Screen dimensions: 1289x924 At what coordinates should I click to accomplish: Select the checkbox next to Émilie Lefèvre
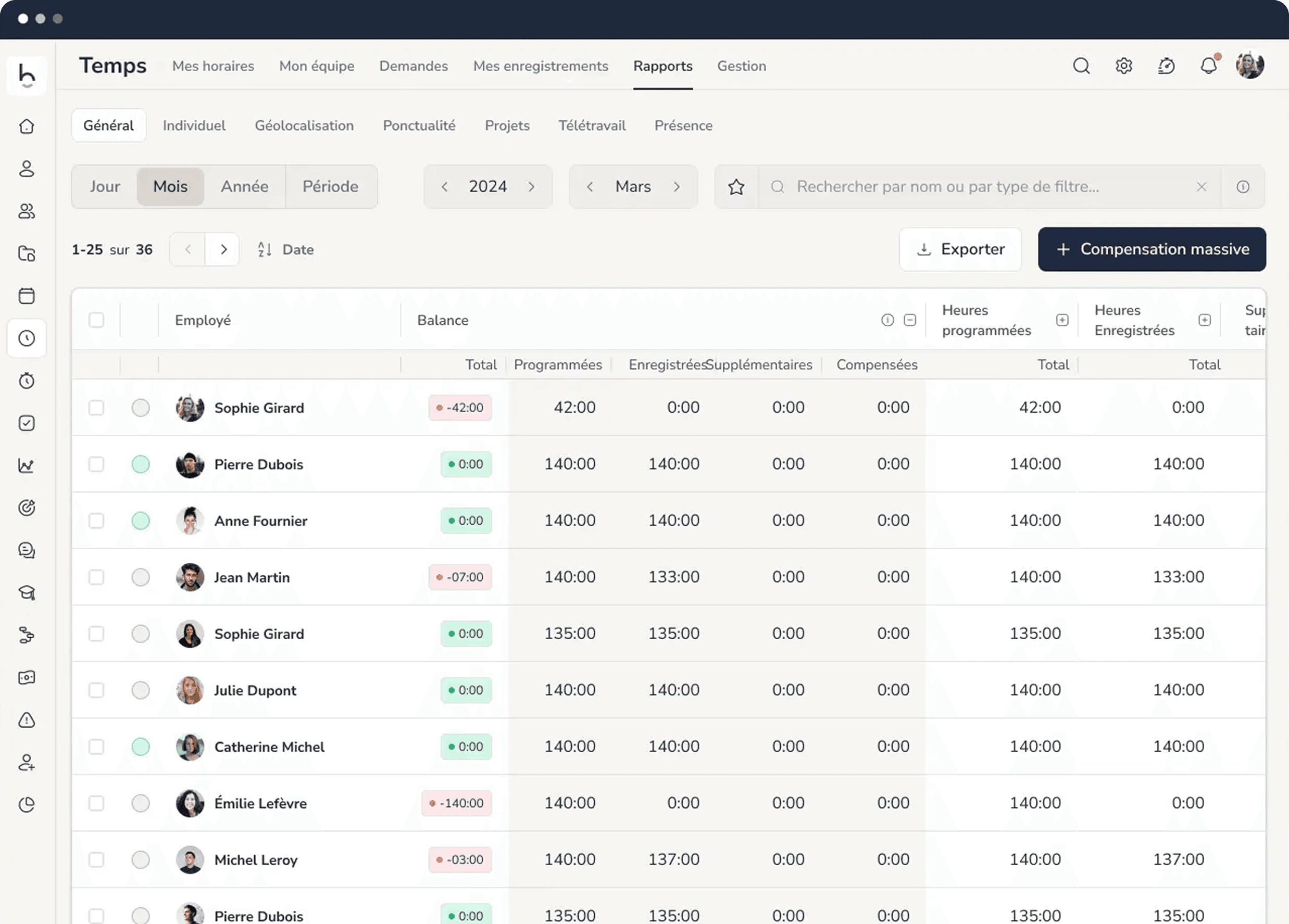point(97,803)
